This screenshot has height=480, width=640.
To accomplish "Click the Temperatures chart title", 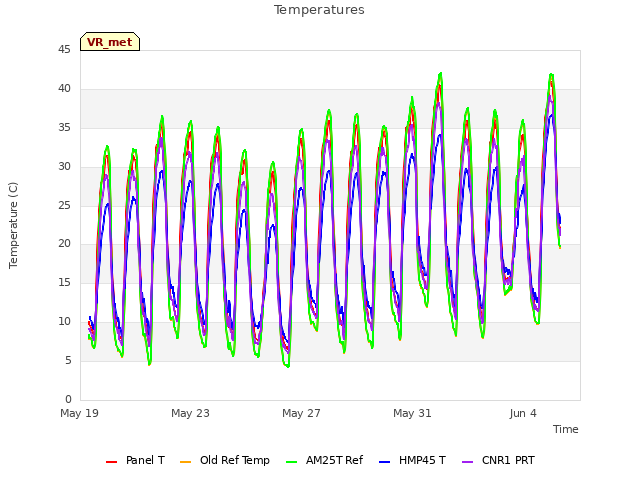I will point(319,9).
